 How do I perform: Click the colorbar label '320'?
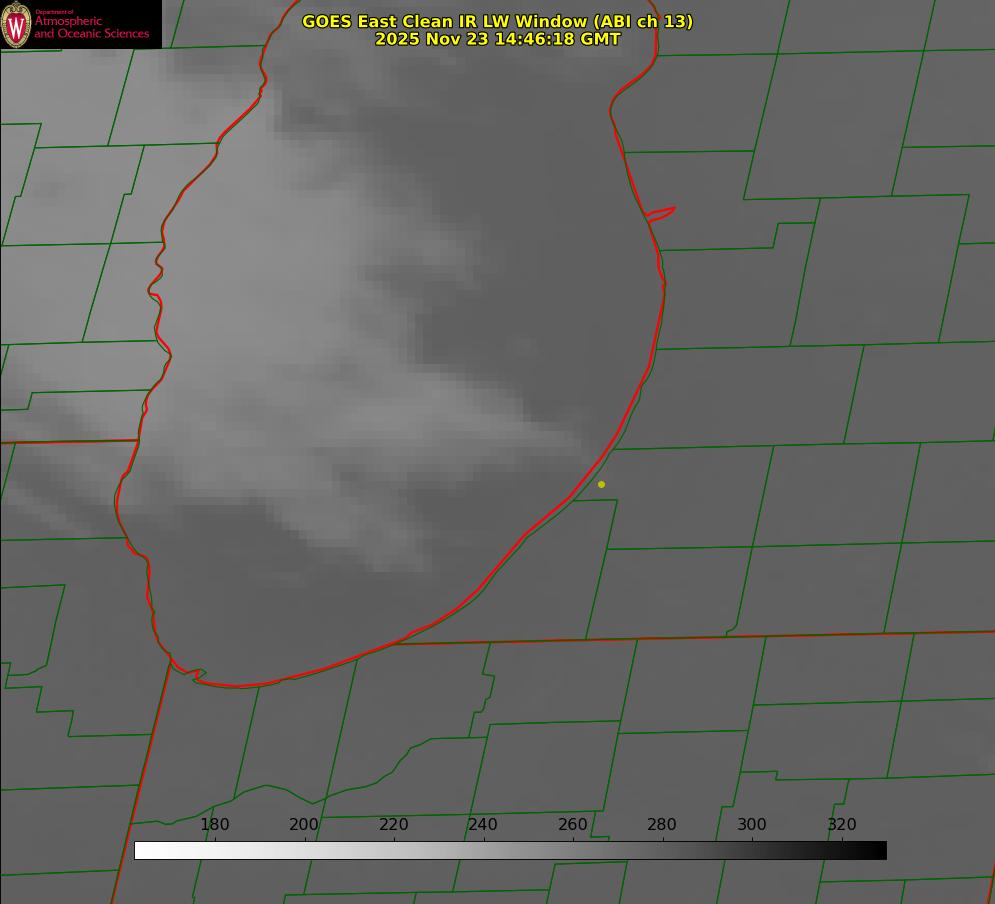(842, 824)
